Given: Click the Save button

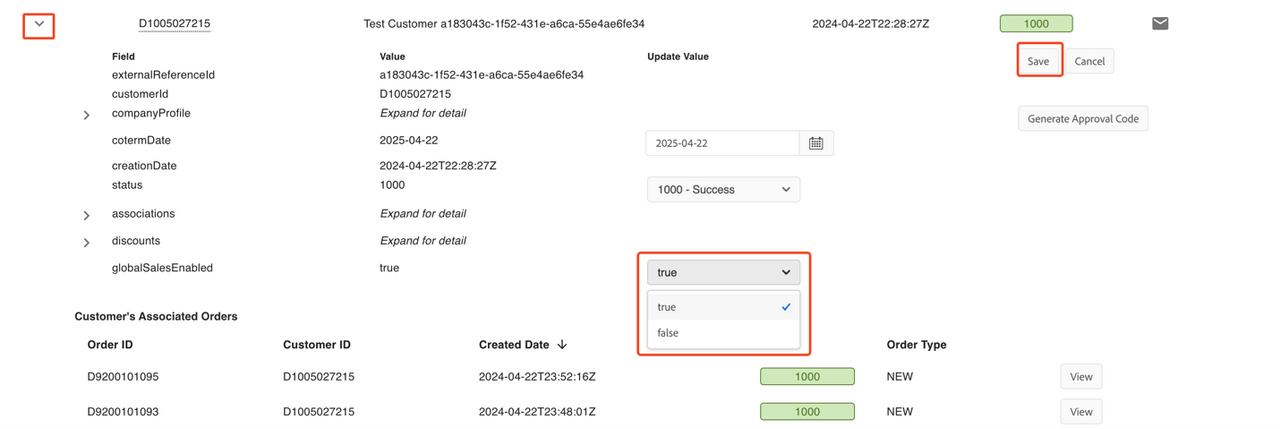Looking at the screenshot, I should pos(1038,61).
